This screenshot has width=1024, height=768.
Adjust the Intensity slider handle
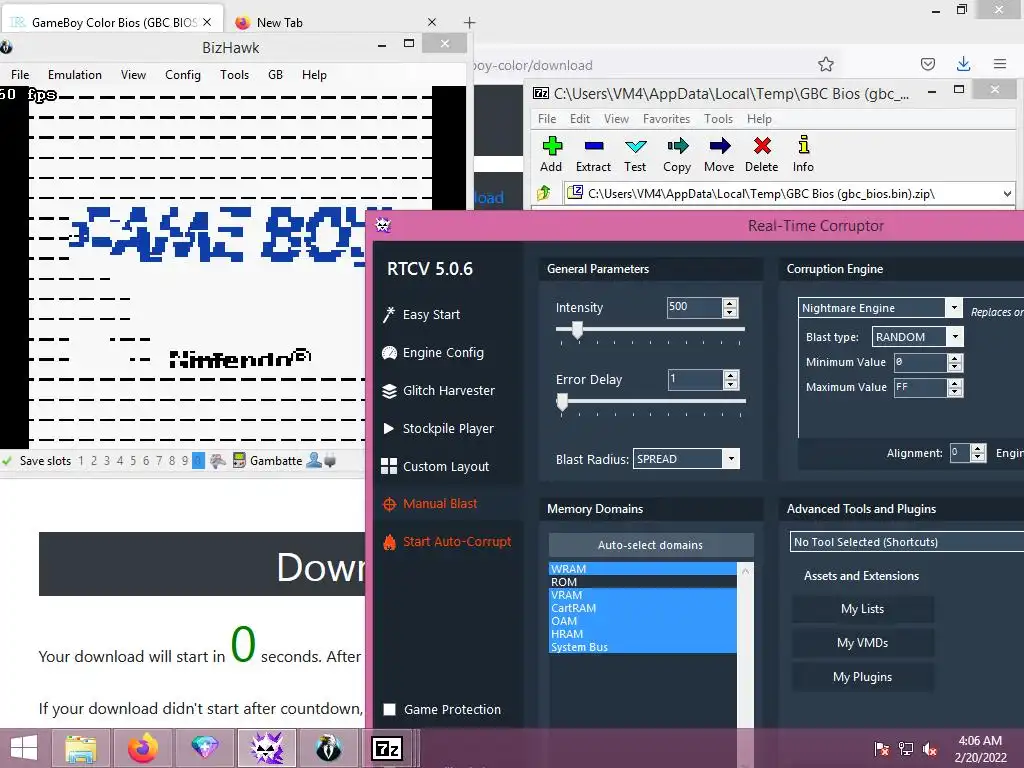click(577, 330)
